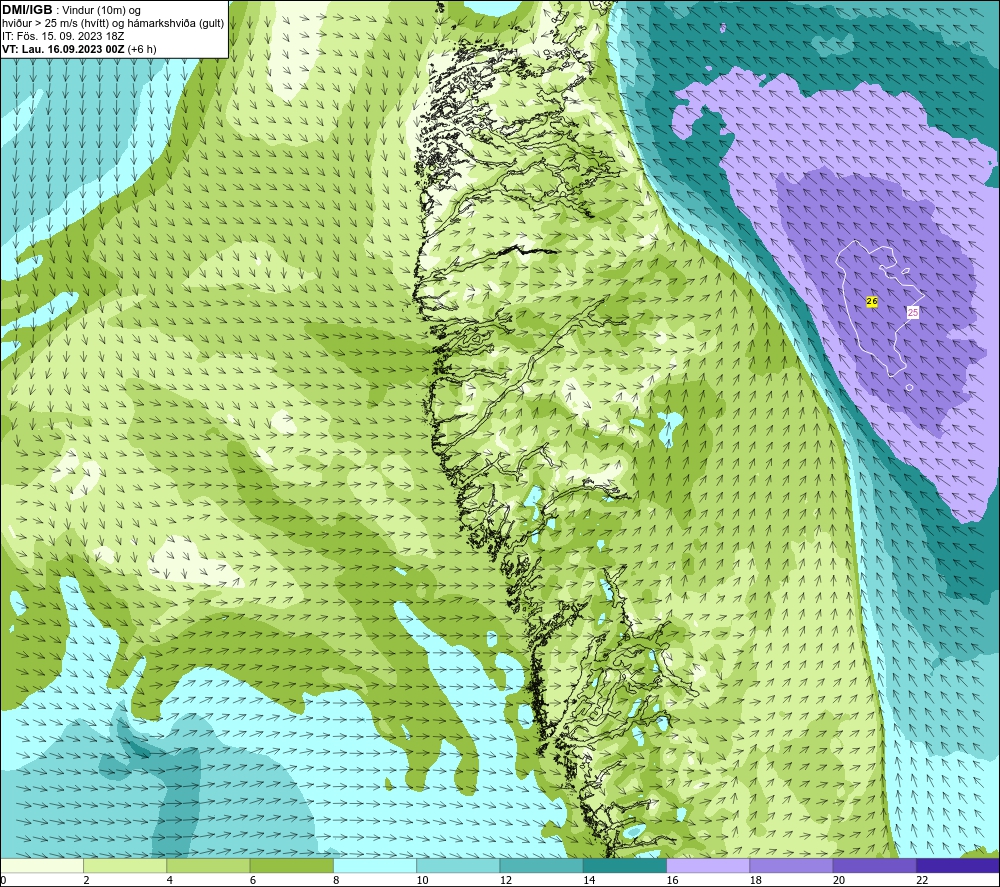Click scale value '10' under the color bar
Viewport: 1000px width, 887px height.
(422, 880)
